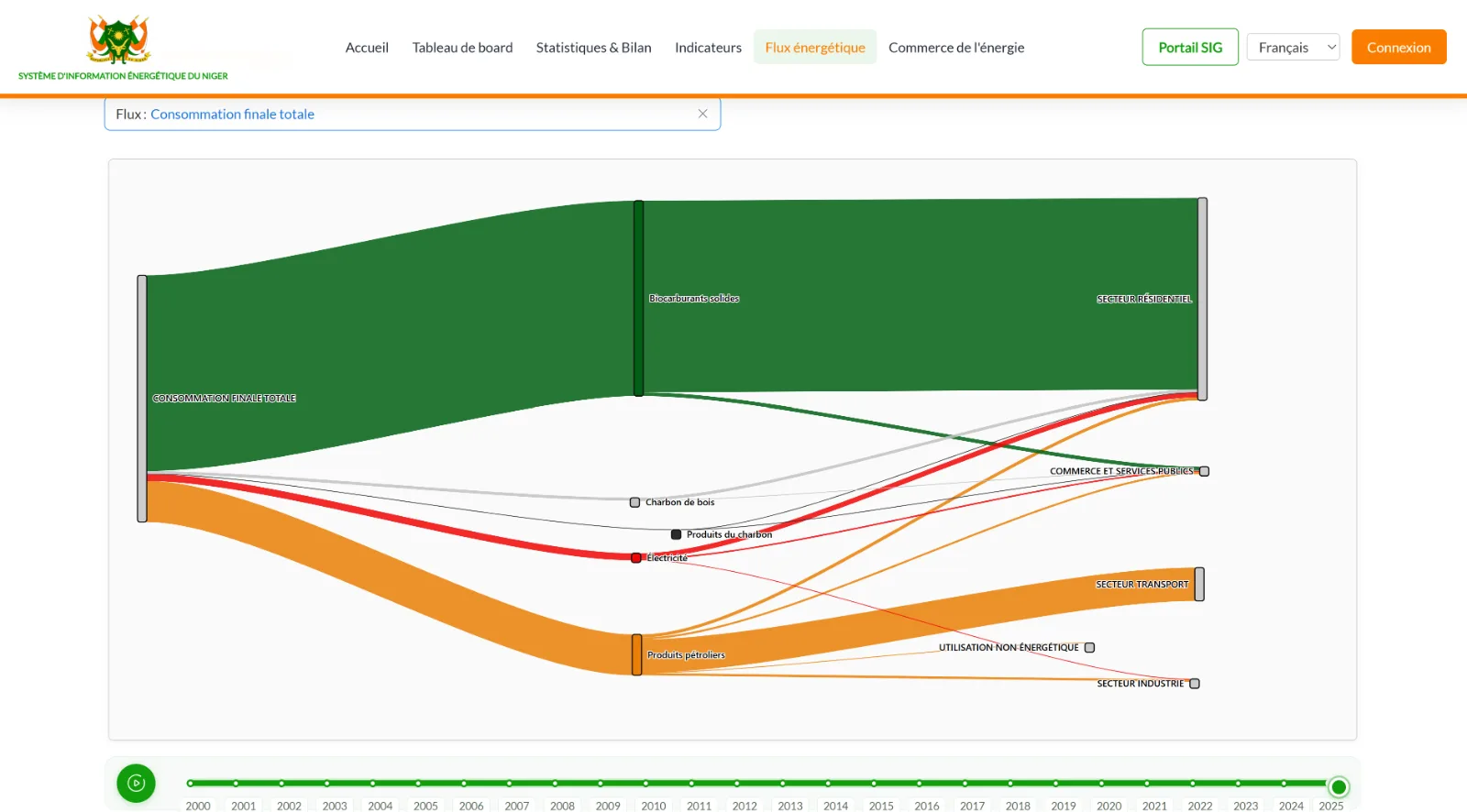The height and width of the screenshot is (812, 1467).
Task: Jump to year 2020 on timeline
Action: pos(1101,784)
